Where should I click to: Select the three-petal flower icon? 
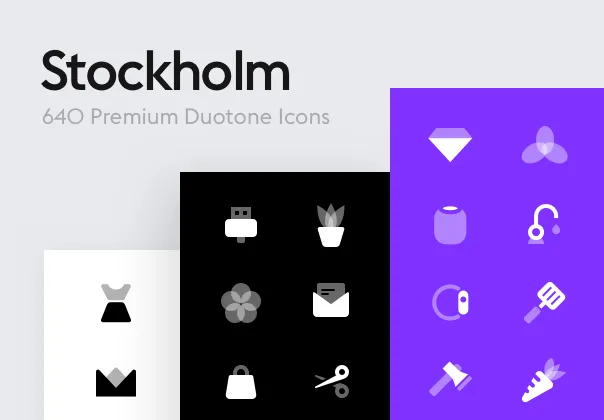pyautogui.click(x=544, y=145)
